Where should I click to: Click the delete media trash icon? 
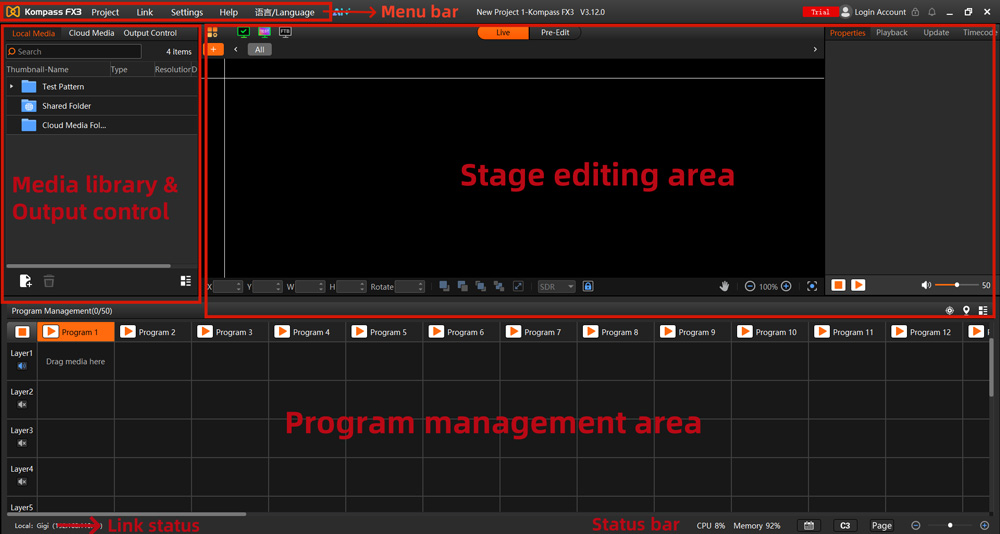coord(48,281)
